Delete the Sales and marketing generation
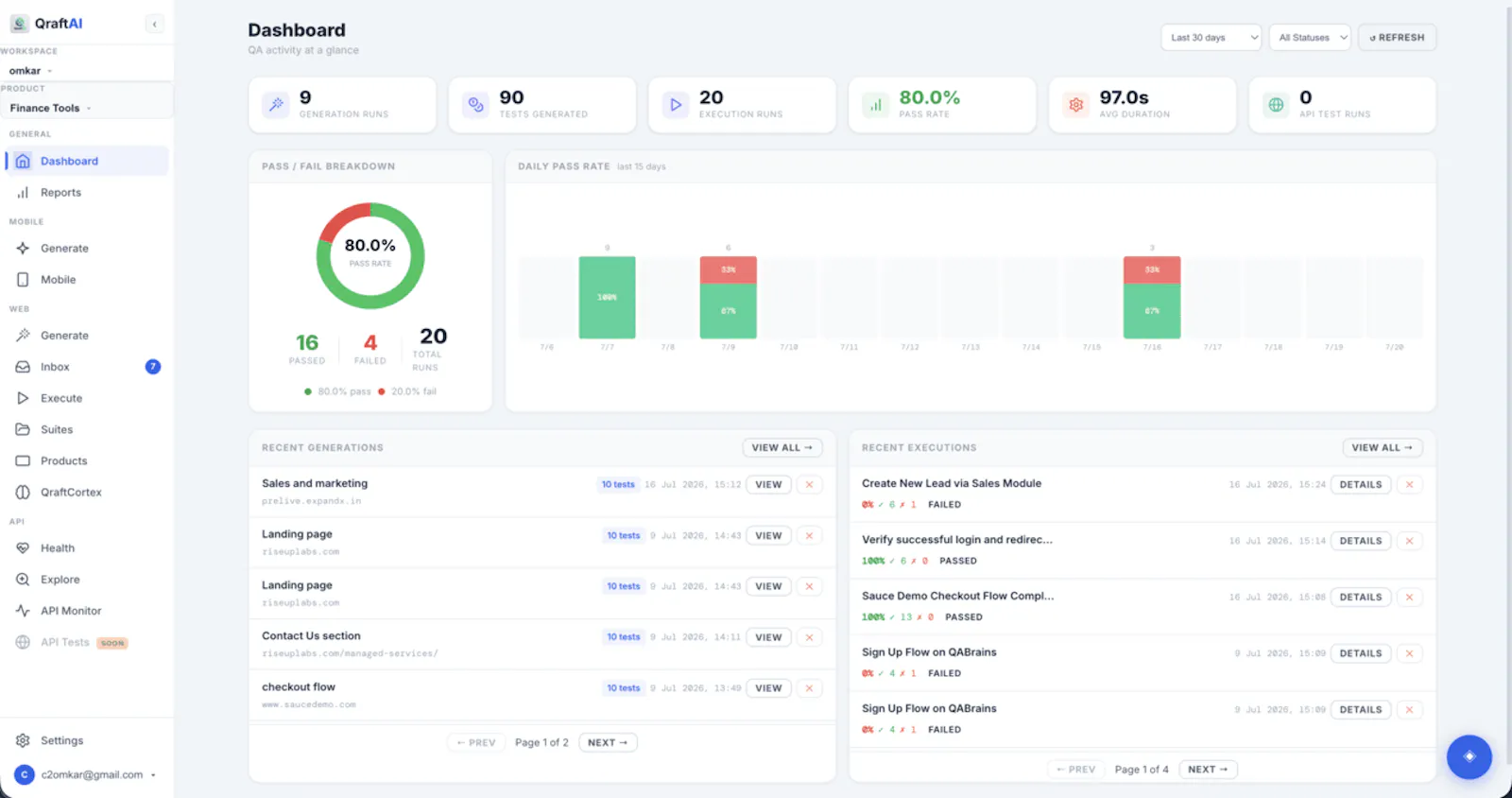Viewport: 1512px width, 798px height. pyautogui.click(x=810, y=485)
